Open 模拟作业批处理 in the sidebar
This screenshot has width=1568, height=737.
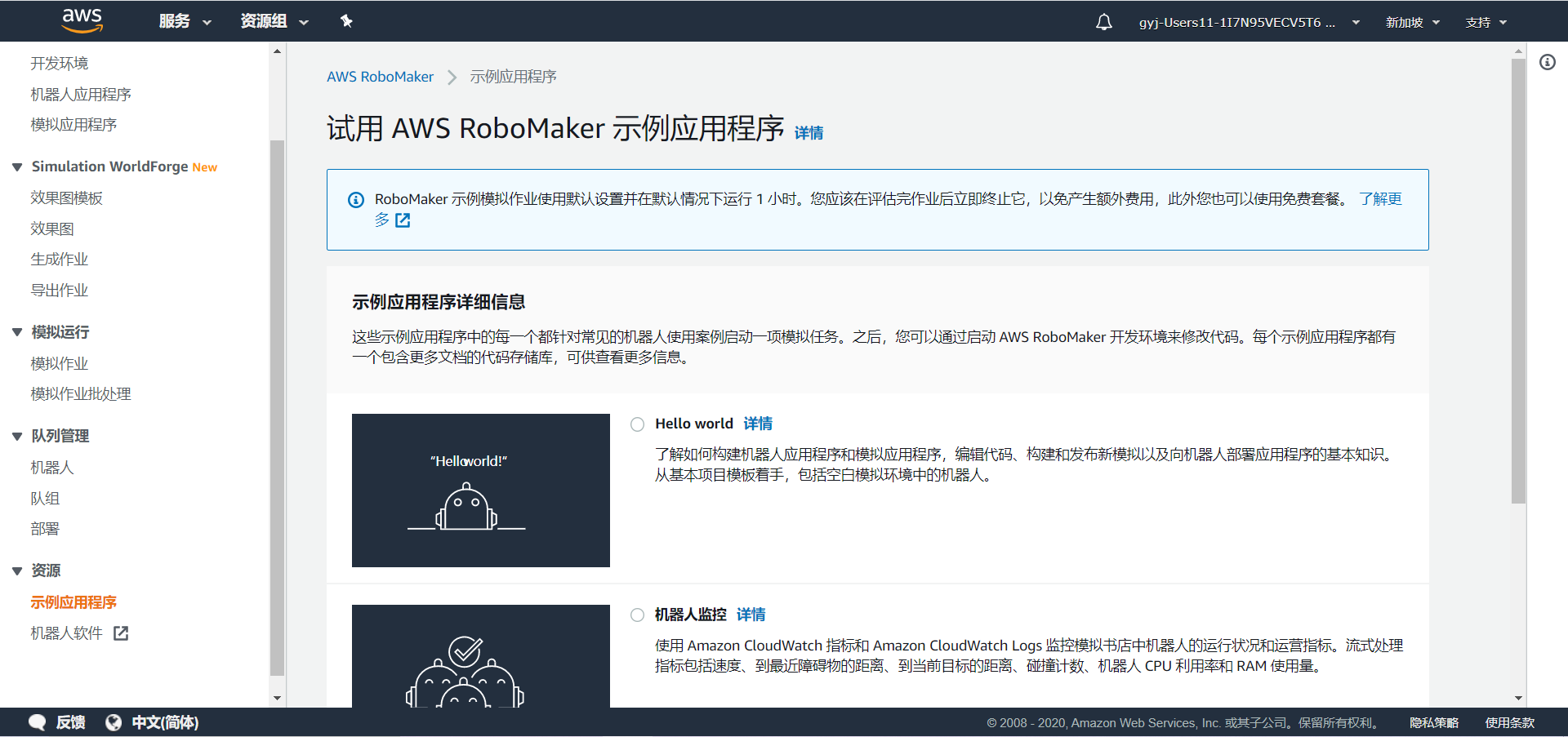(x=81, y=394)
